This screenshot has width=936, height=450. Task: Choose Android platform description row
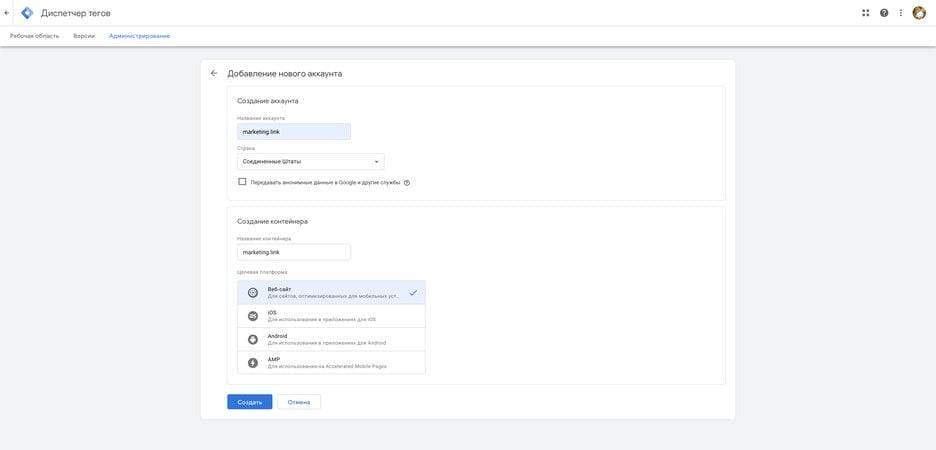(x=331, y=340)
